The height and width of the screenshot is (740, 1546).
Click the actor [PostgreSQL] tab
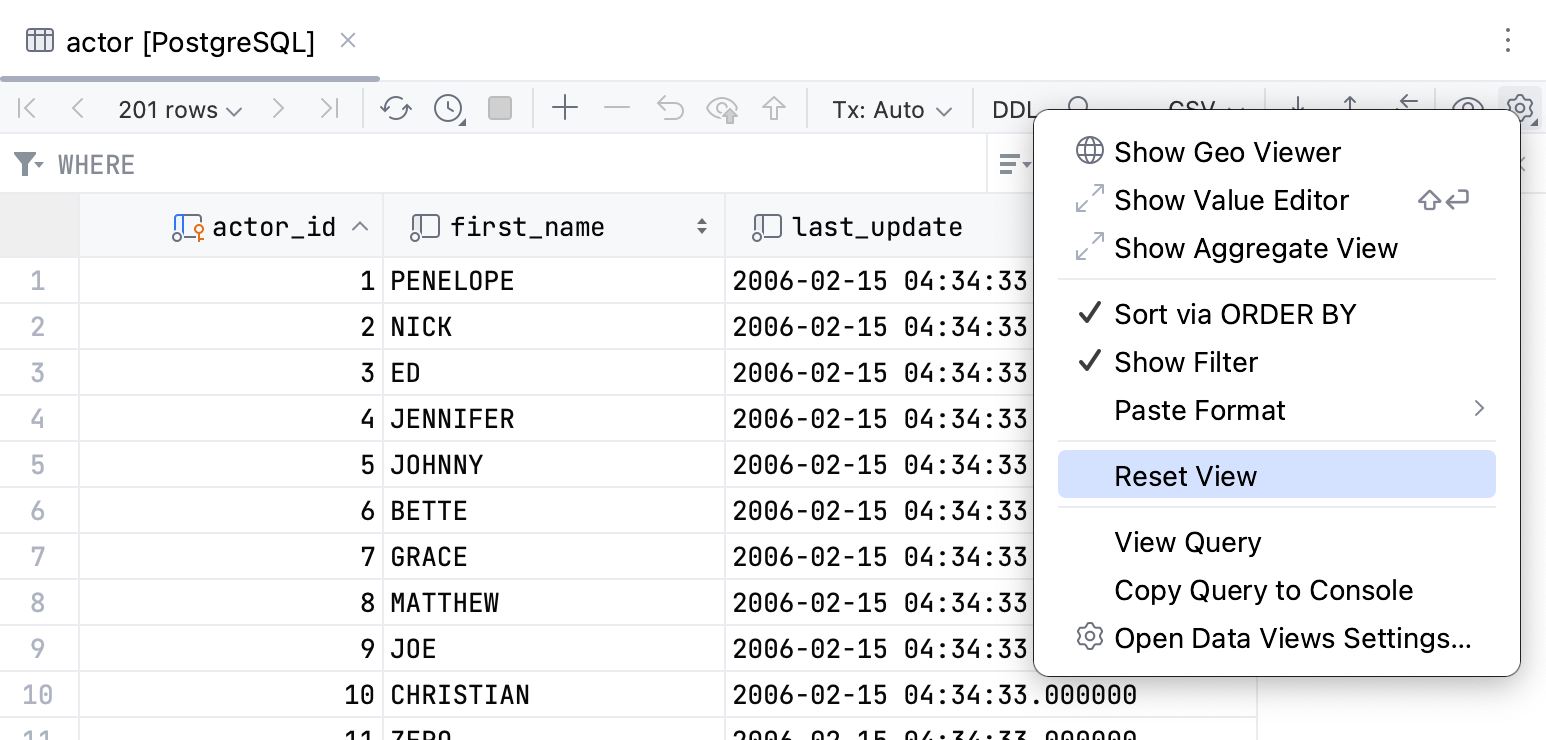tap(188, 41)
